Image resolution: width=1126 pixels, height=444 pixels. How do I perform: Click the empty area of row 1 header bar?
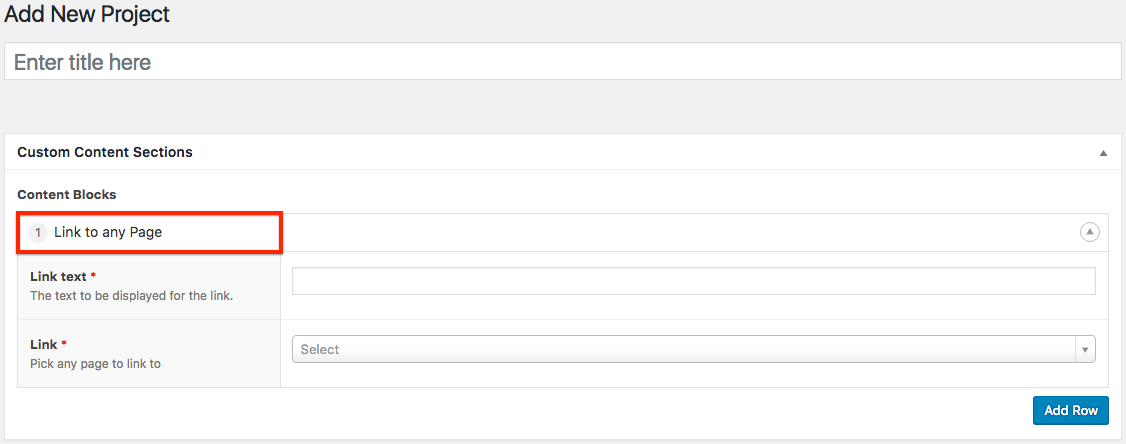(680, 232)
